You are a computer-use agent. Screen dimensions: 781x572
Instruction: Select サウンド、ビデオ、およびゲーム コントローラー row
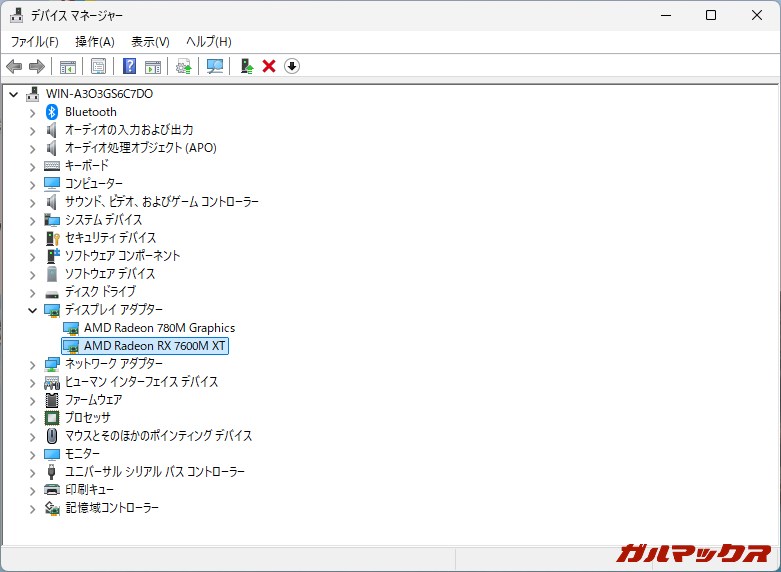coord(162,202)
